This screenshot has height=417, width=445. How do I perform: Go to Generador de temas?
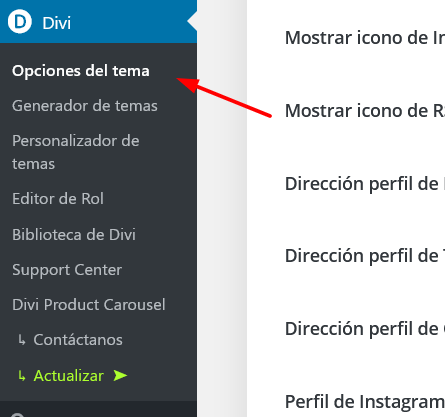pos(85,106)
